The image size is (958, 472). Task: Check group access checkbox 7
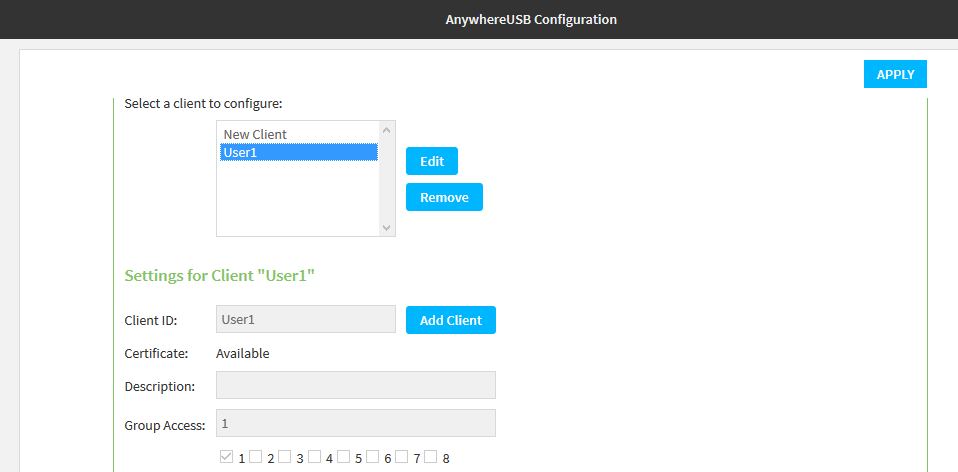[x=401, y=457]
